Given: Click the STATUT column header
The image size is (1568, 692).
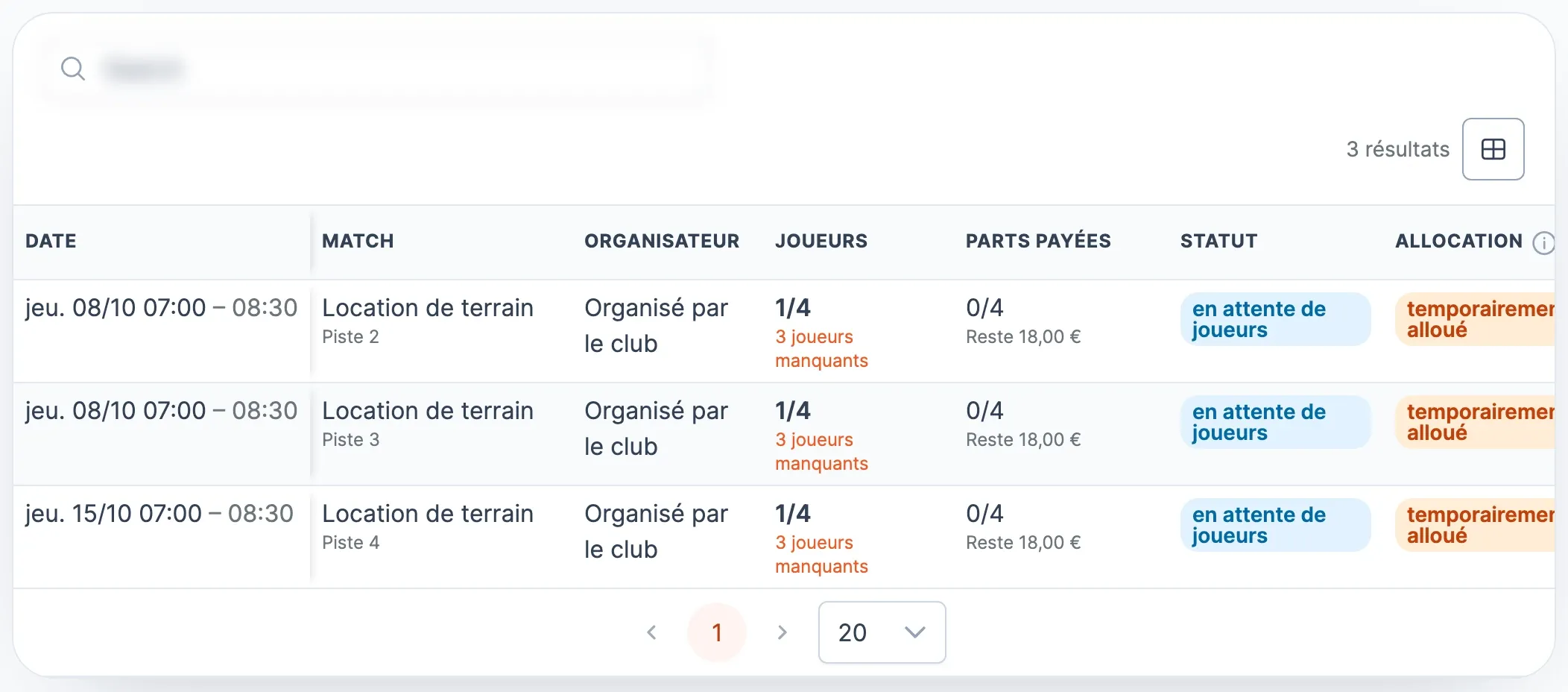Looking at the screenshot, I should 1218,241.
